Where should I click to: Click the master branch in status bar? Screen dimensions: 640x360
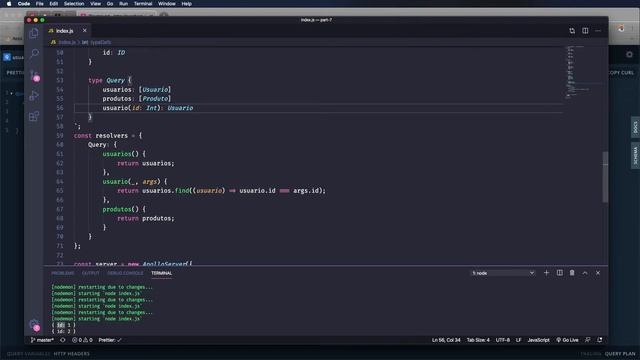[42, 340]
